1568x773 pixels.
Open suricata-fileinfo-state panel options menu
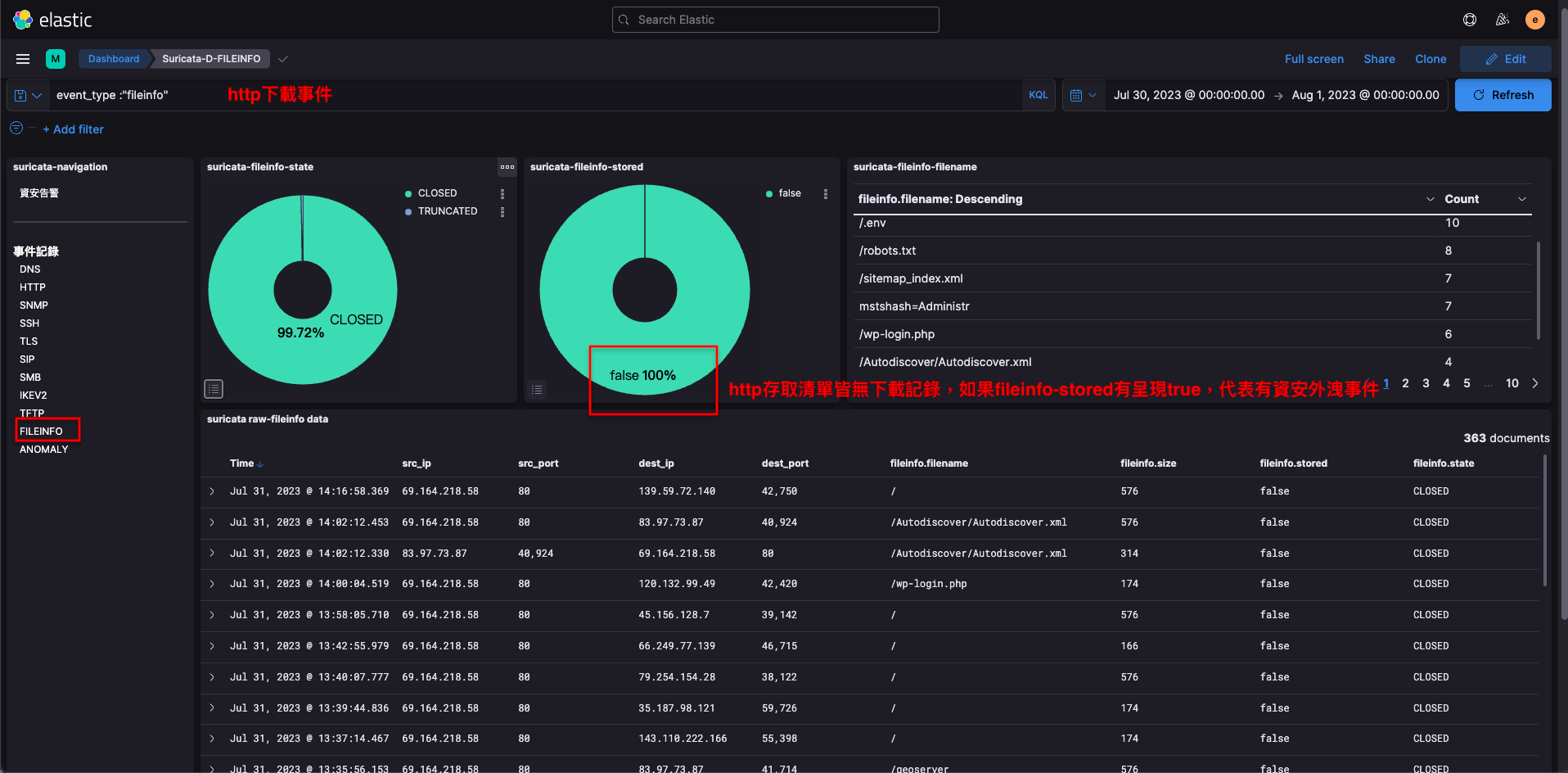pyautogui.click(x=507, y=167)
